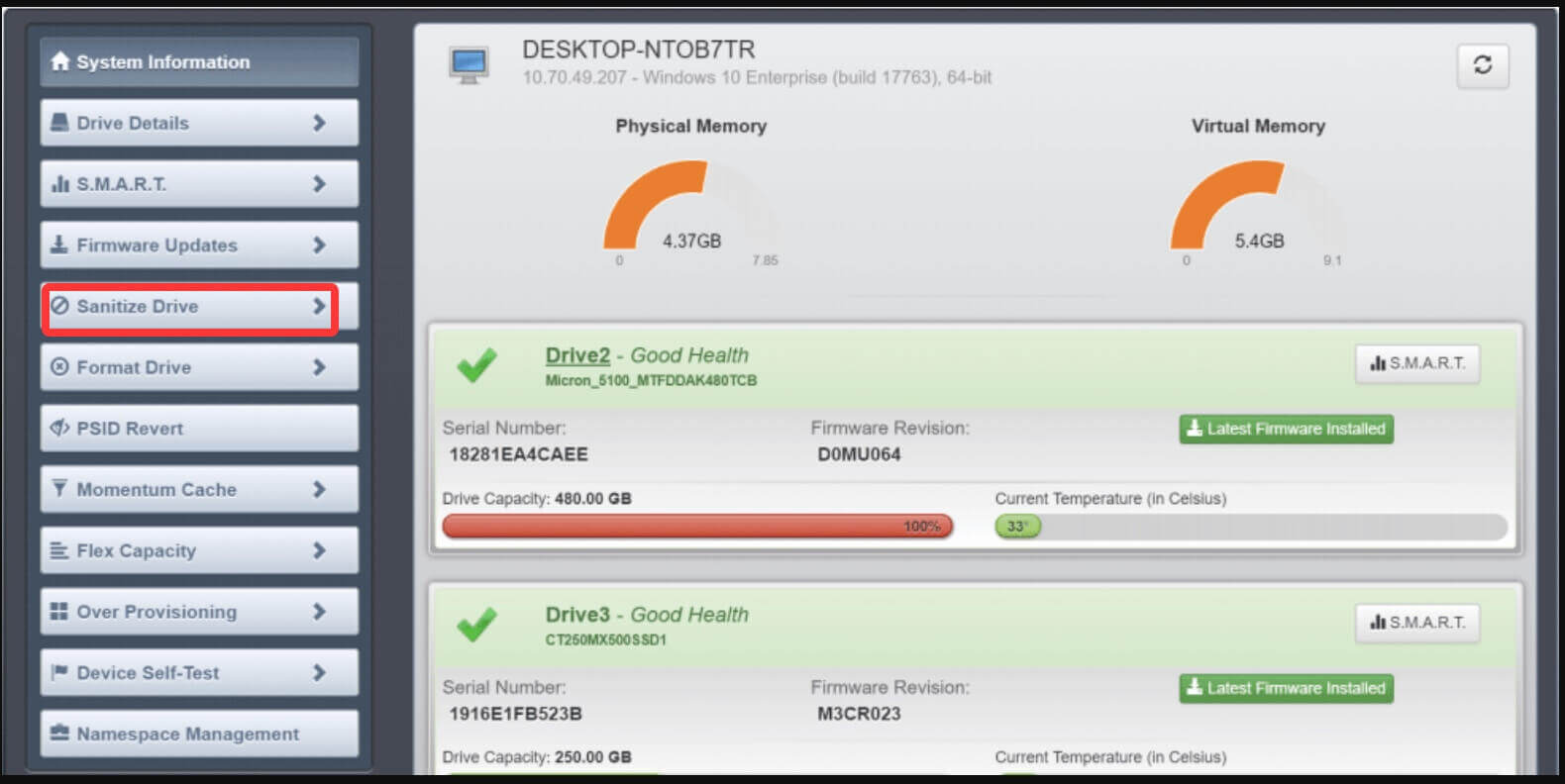Click the download icon beside Firmware Updates
1565x784 pixels.
(x=59, y=245)
